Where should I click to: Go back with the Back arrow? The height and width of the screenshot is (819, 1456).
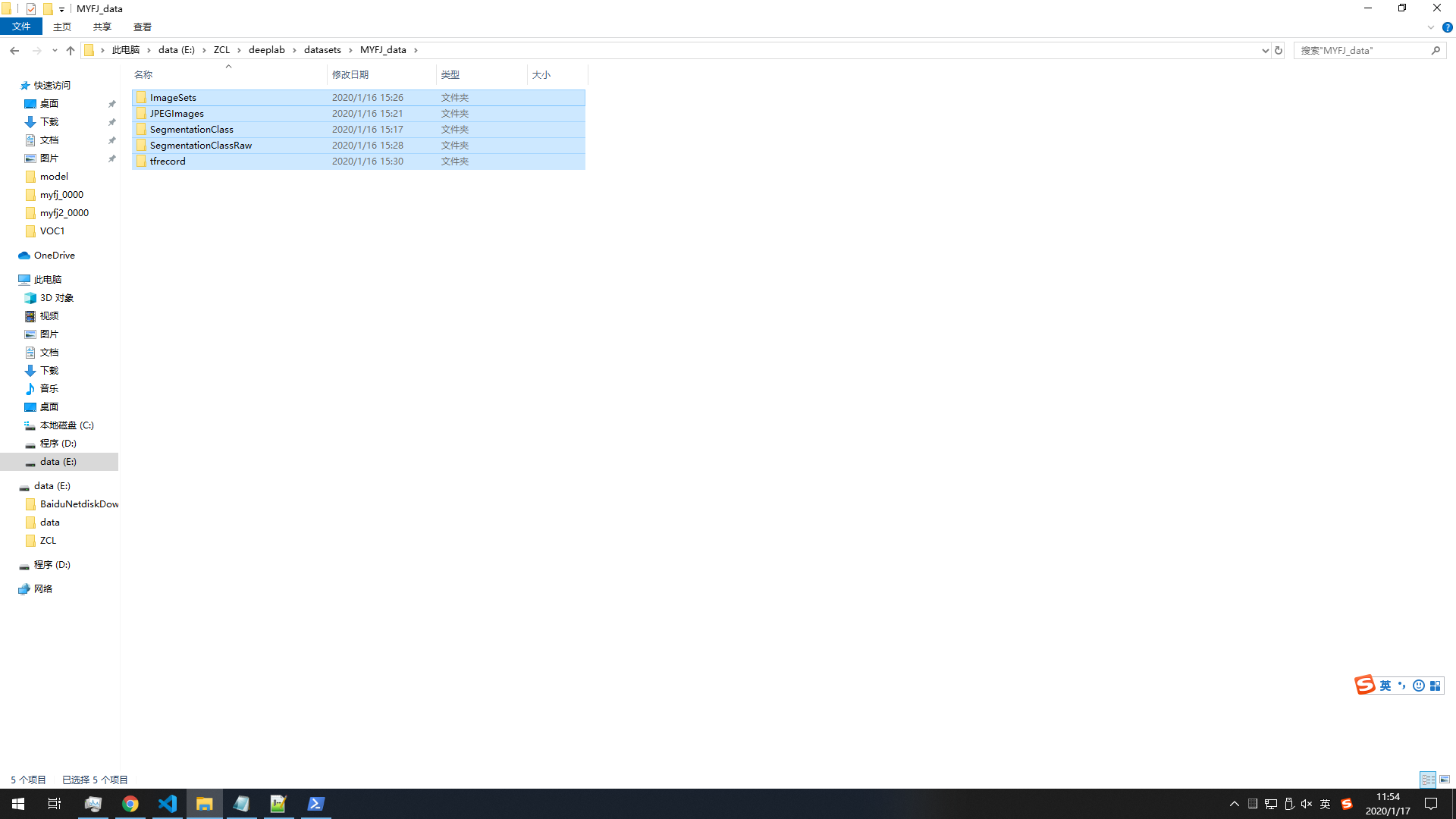pos(14,50)
